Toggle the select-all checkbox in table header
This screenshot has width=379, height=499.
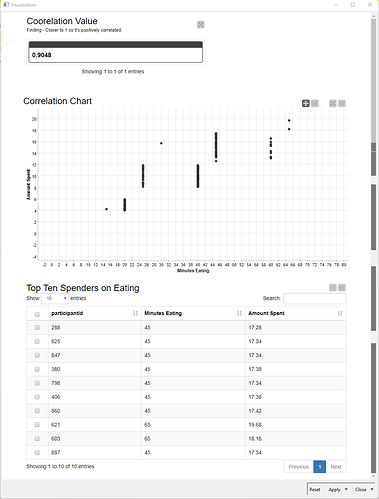coord(37,314)
